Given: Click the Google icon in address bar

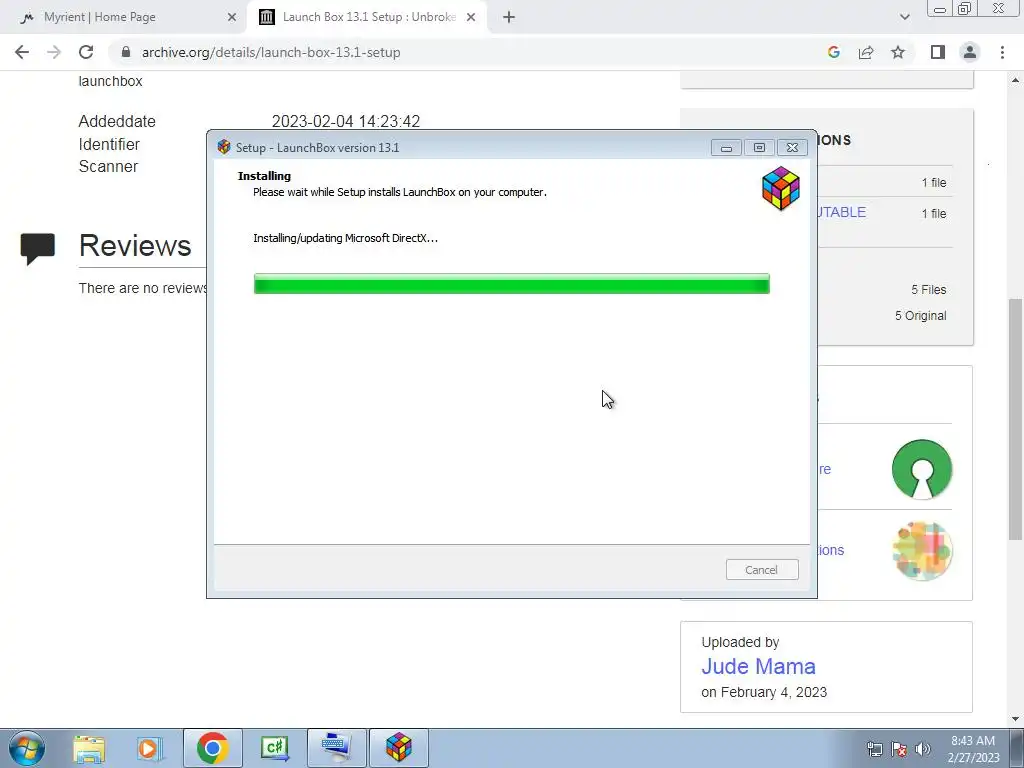Looking at the screenshot, I should pos(833,52).
